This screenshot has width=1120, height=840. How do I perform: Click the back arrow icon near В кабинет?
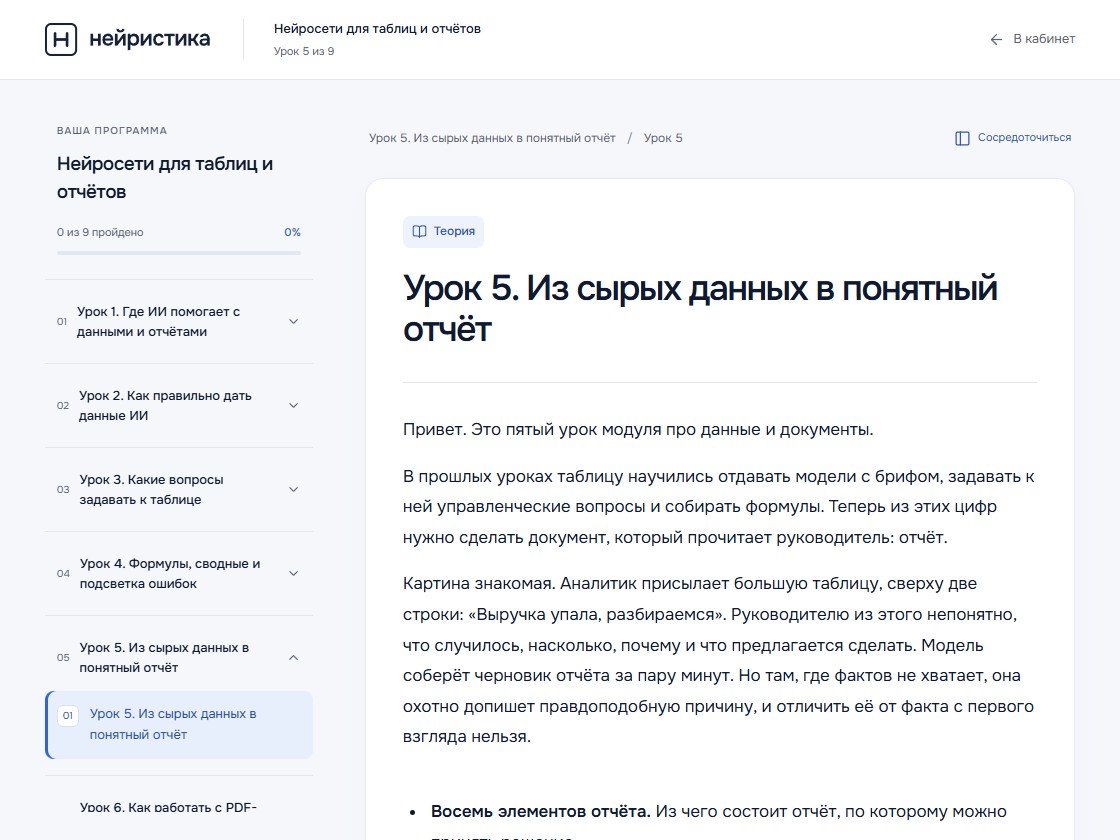coord(996,39)
